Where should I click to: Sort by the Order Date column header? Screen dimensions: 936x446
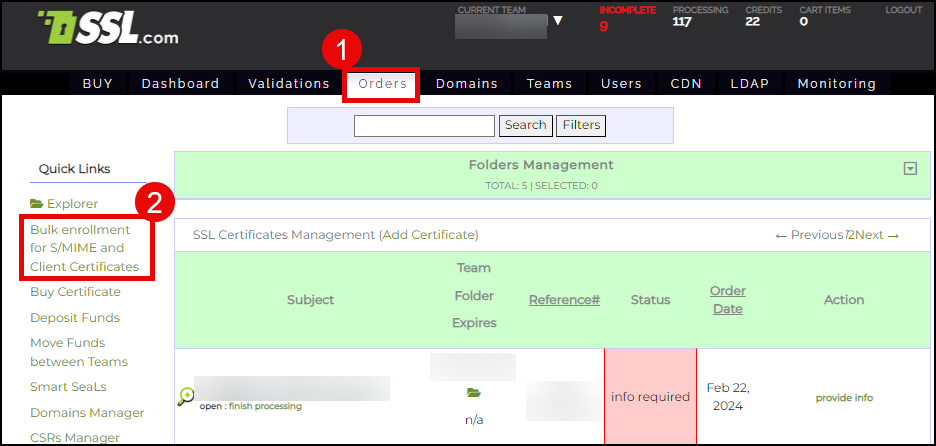(x=727, y=300)
